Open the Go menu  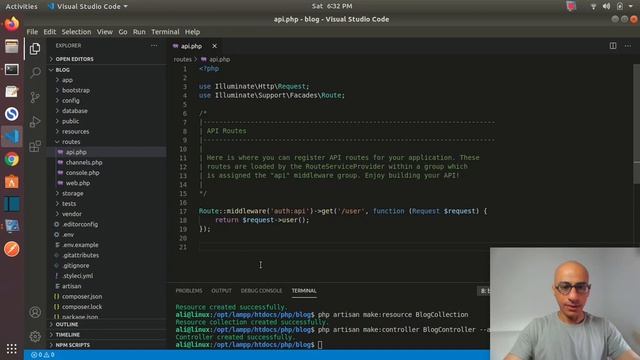coord(123,32)
